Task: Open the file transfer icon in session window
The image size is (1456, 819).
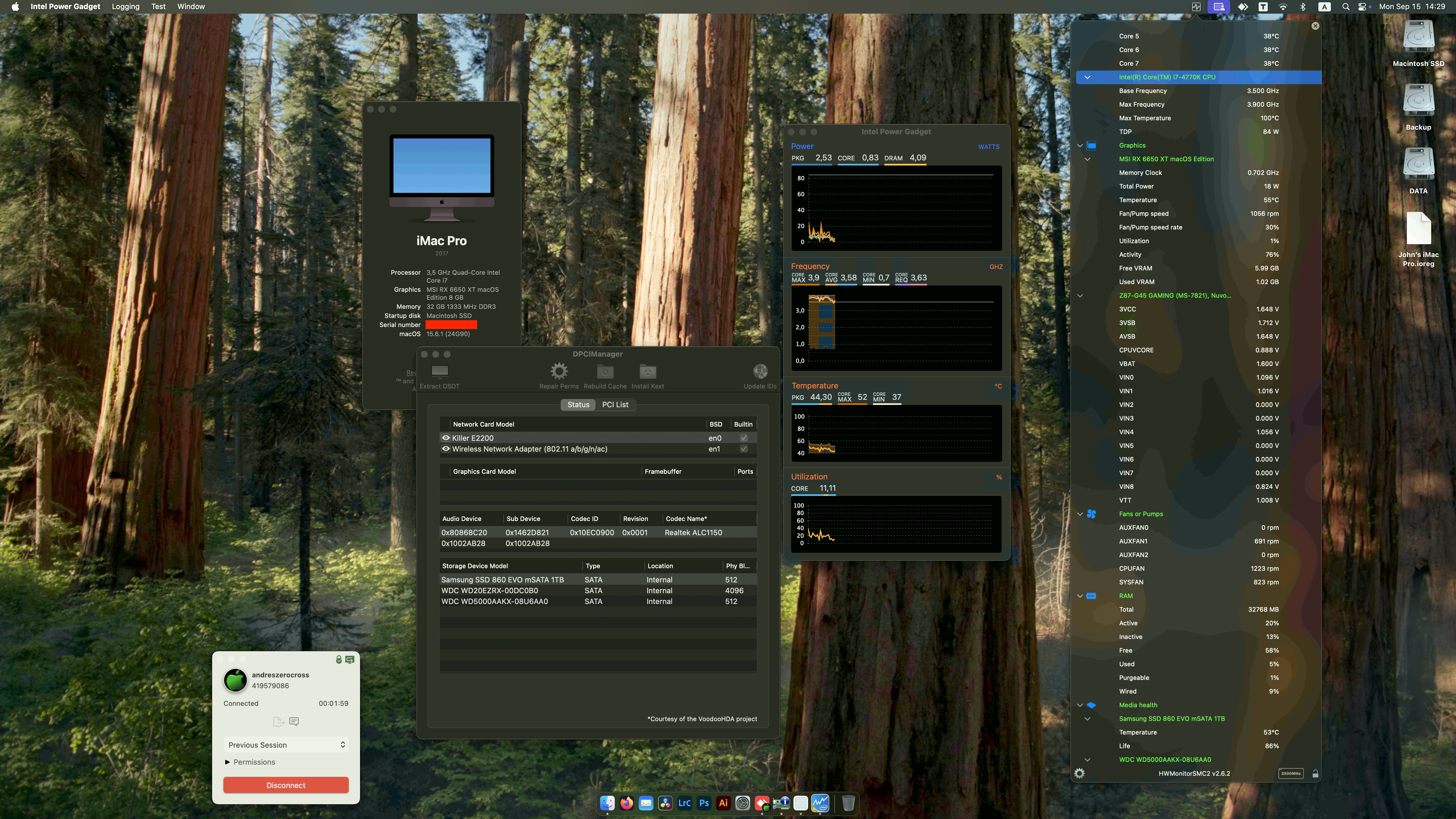Action: [278, 721]
